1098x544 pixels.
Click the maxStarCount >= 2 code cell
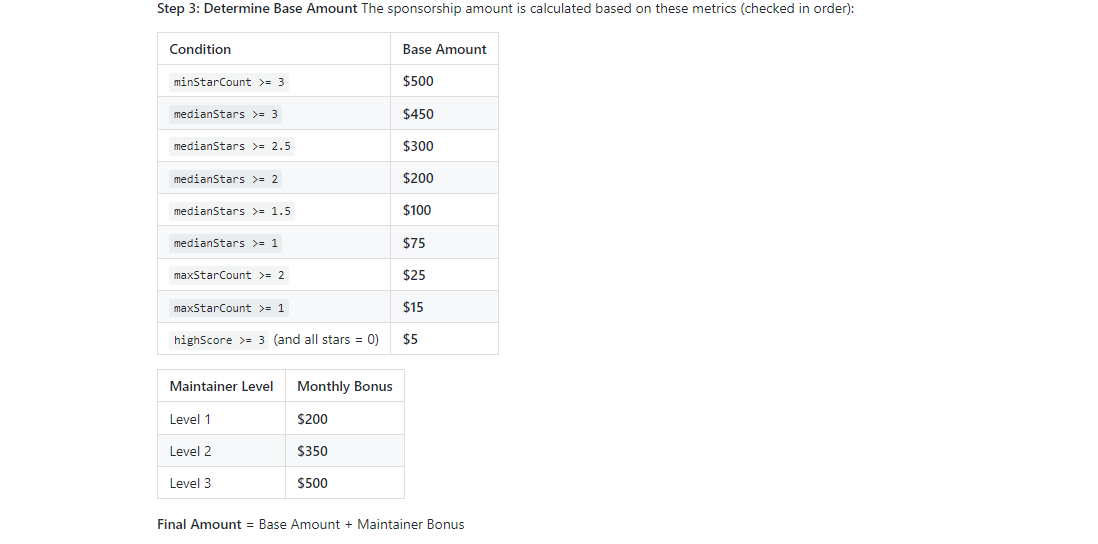pos(229,275)
